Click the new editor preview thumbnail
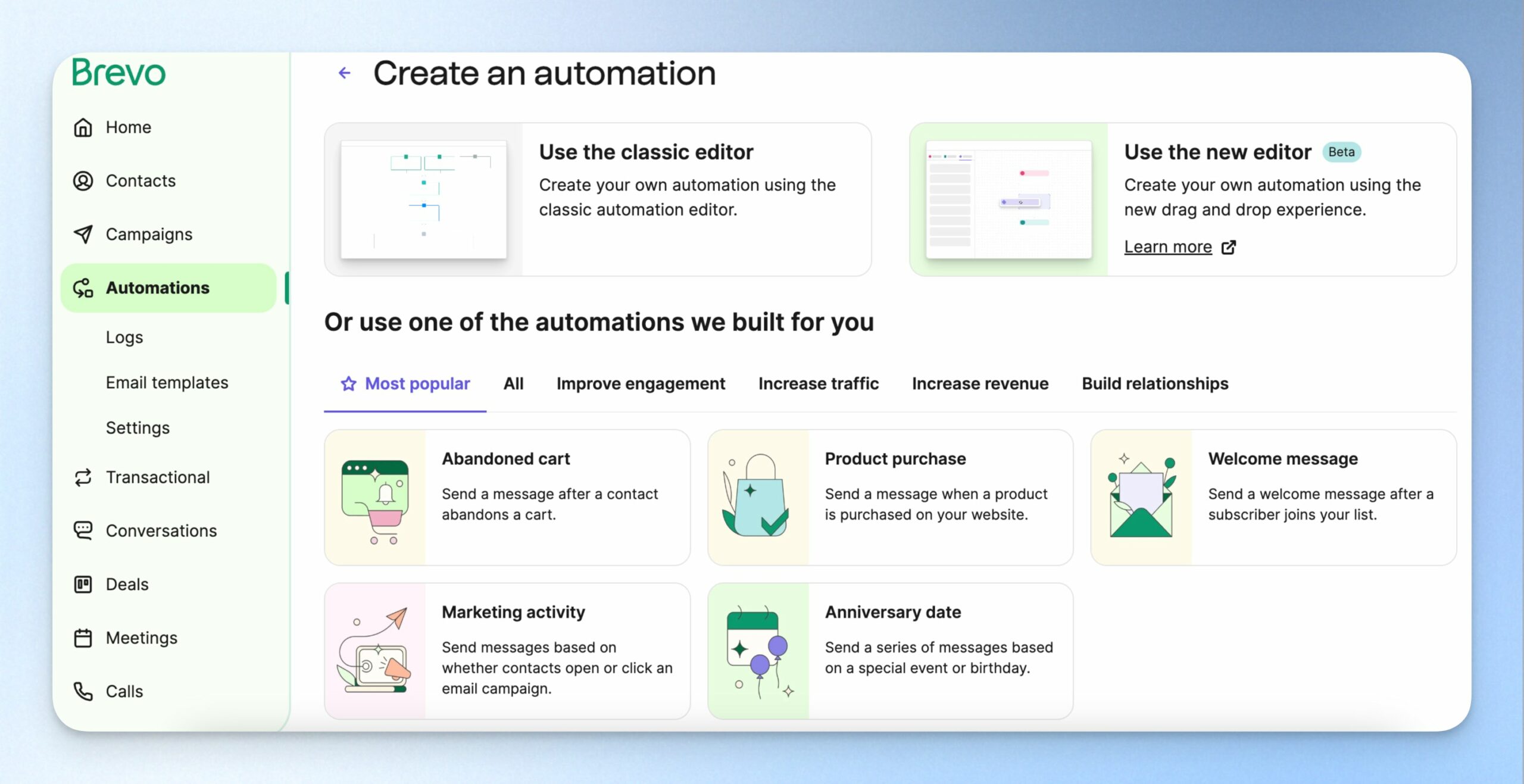1524x784 pixels. tap(1008, 199)
